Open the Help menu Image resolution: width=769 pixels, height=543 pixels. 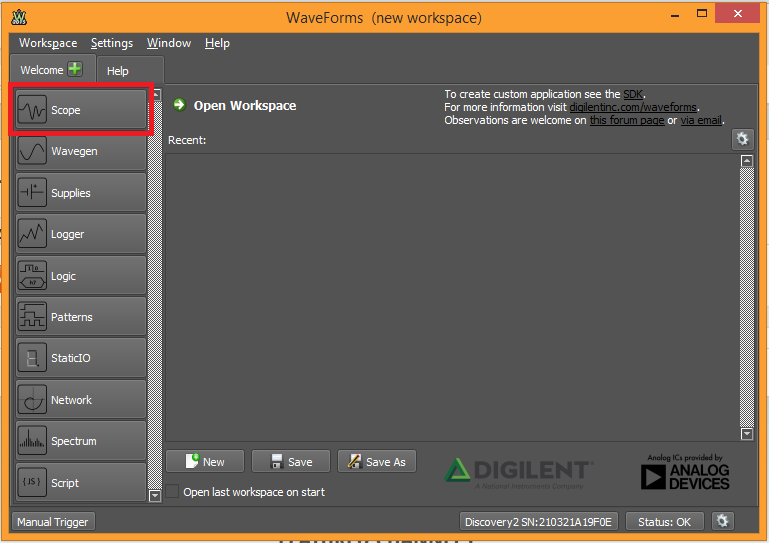click(217, 43)
